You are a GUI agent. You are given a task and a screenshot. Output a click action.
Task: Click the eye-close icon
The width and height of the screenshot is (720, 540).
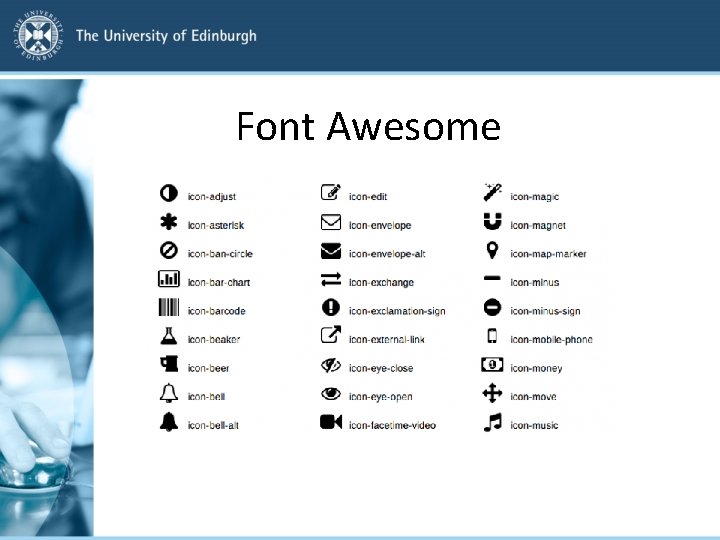click(x=331, y=366)
